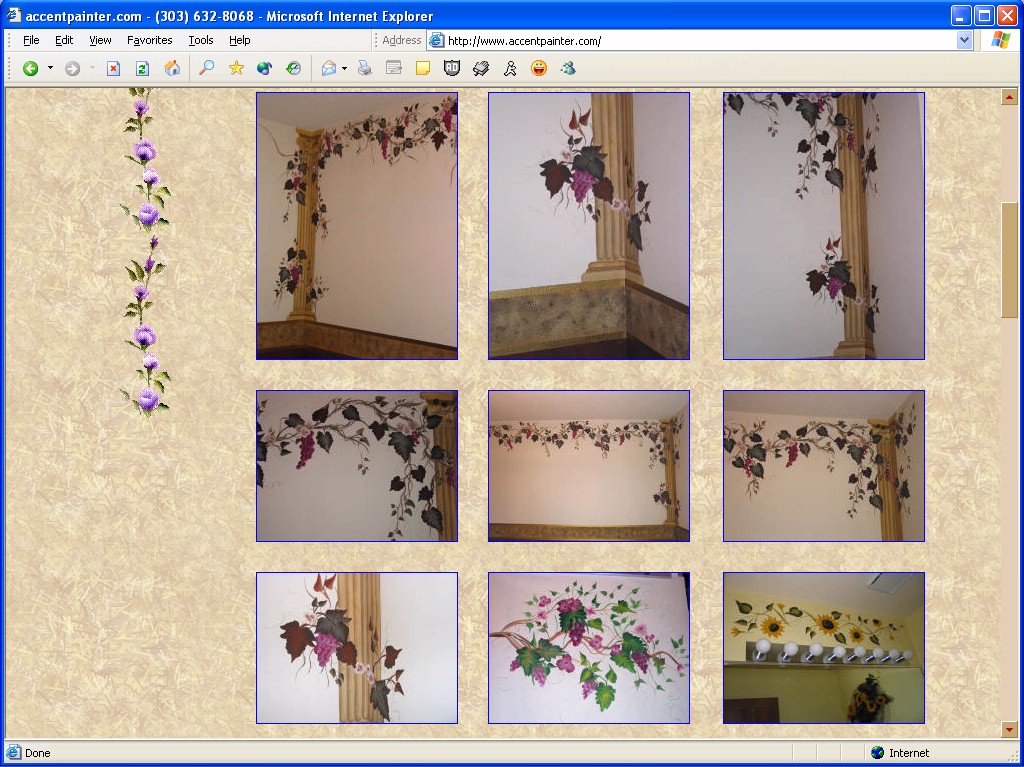Expand the Mail button dropdown arrow
Image resolution: width=1024 pixels, height=767 pixels.
tap(344, 68)
